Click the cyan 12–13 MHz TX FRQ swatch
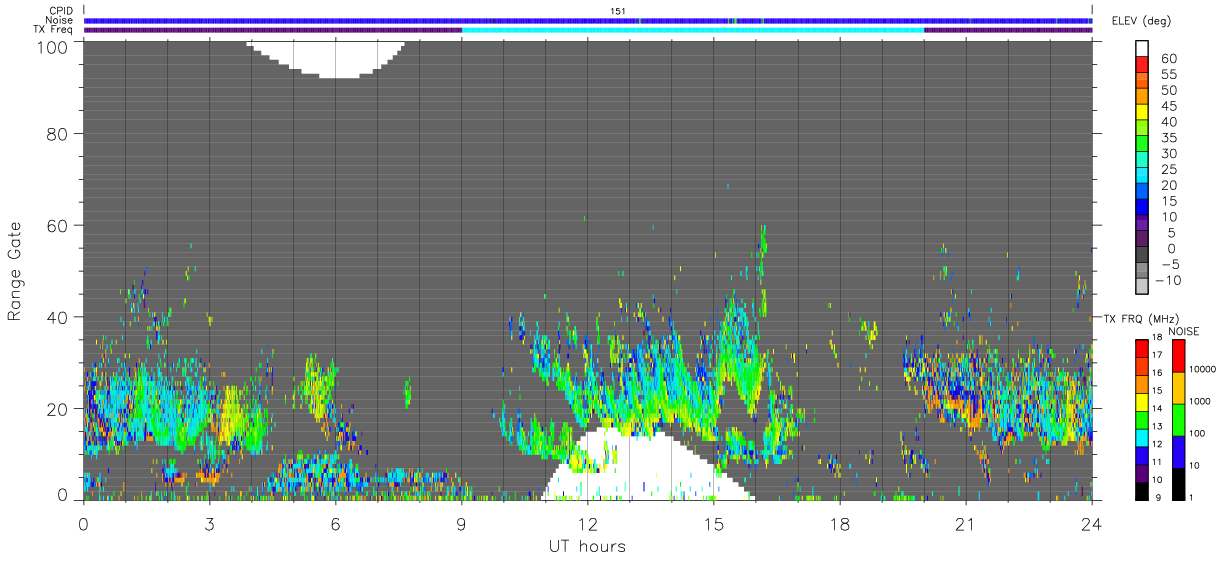This screenshot has height=567, width=1228. click(1142, 436)
